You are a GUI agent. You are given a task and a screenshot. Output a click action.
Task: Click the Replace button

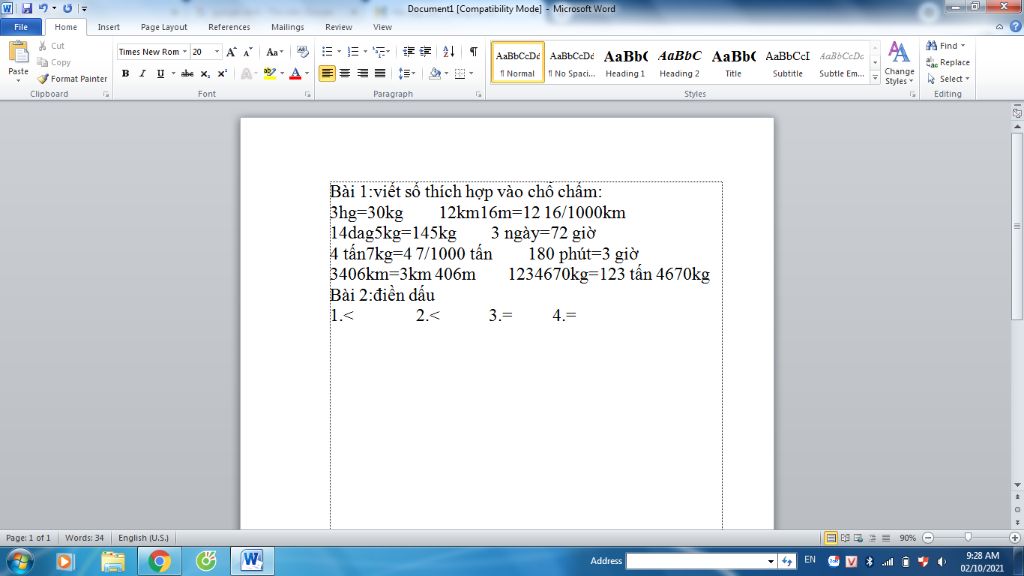(x=948, y=62)
